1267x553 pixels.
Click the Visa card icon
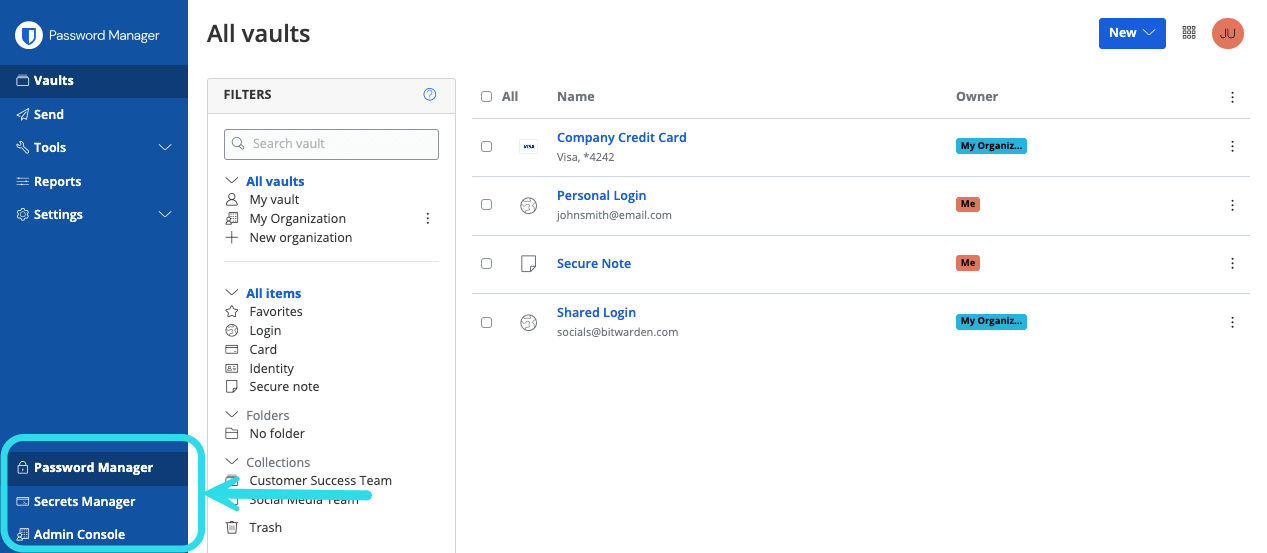(528, 146)
